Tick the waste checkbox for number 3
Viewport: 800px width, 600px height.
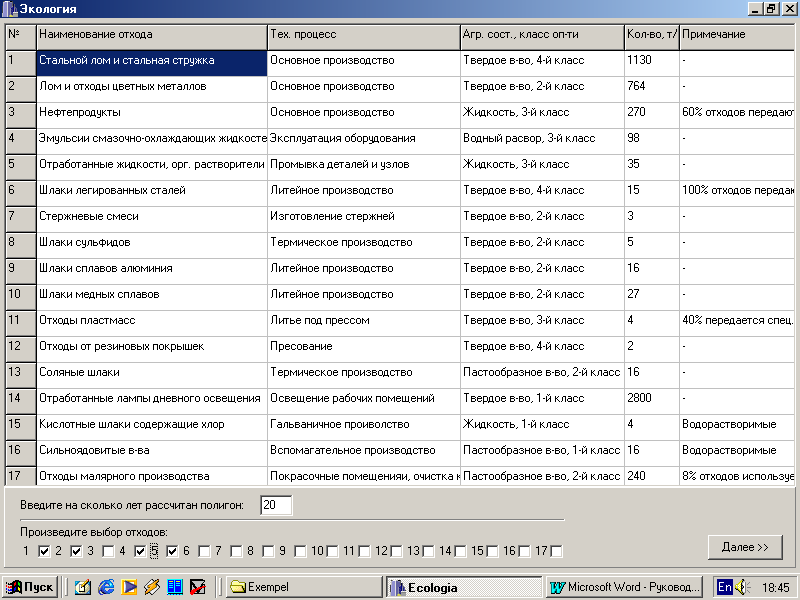pyautogui.click(x=108, y=551)
